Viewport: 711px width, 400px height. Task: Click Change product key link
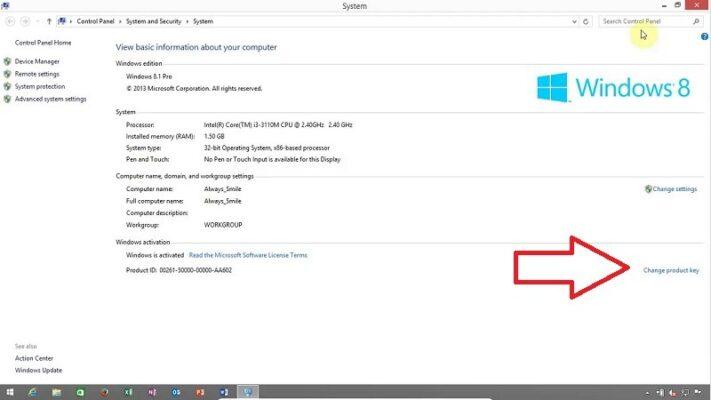tap(671, 270)
